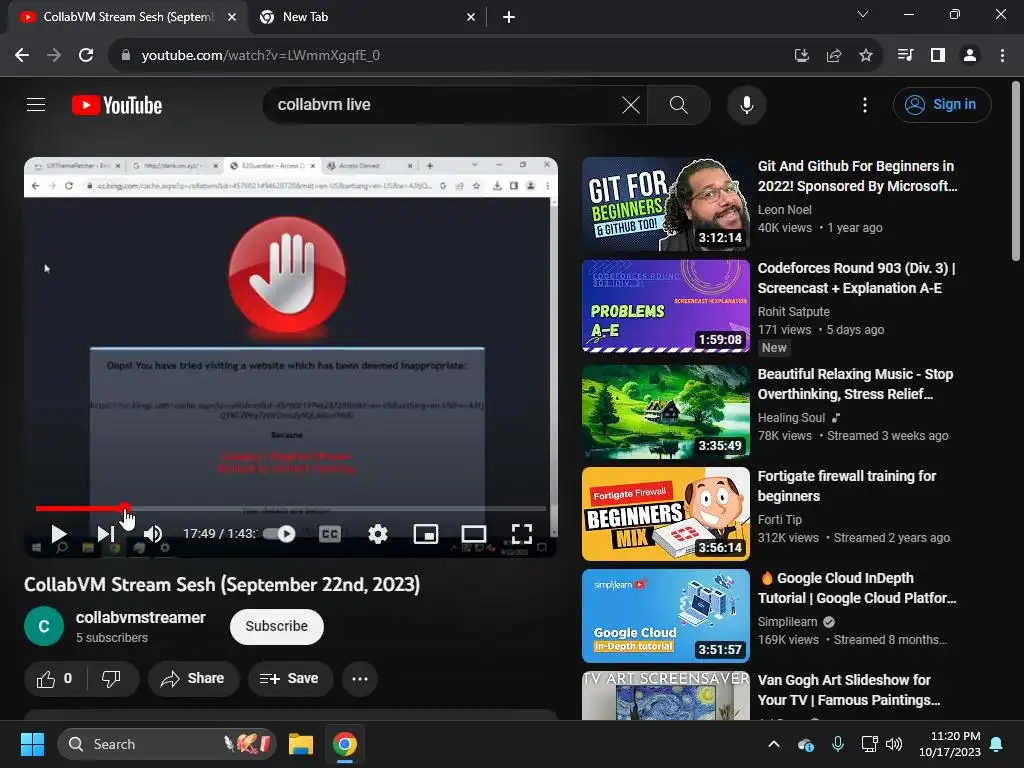This screenshot has width=1024, height=768.
Task: Open collabvmstreamer channel name link
Action: pos(140,617)
